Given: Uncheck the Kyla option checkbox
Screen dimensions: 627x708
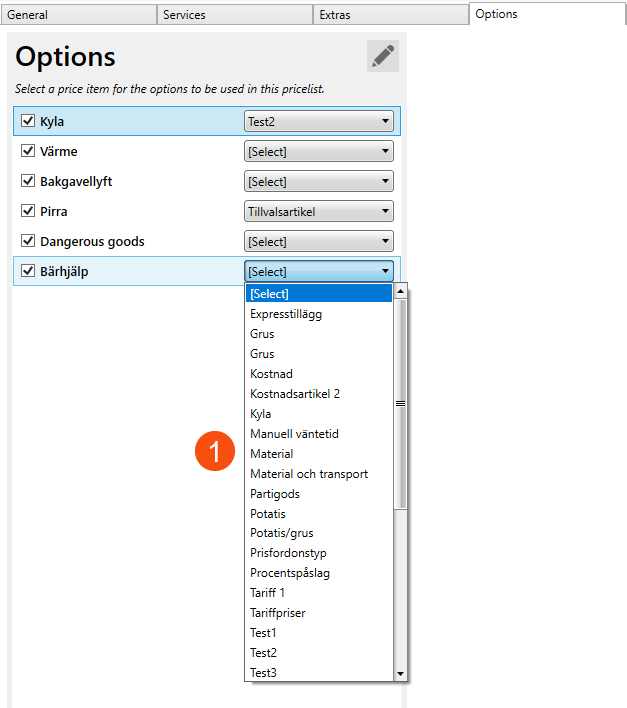Looking at the screenshot, I should pyautogui.click(x=28, y=122).
